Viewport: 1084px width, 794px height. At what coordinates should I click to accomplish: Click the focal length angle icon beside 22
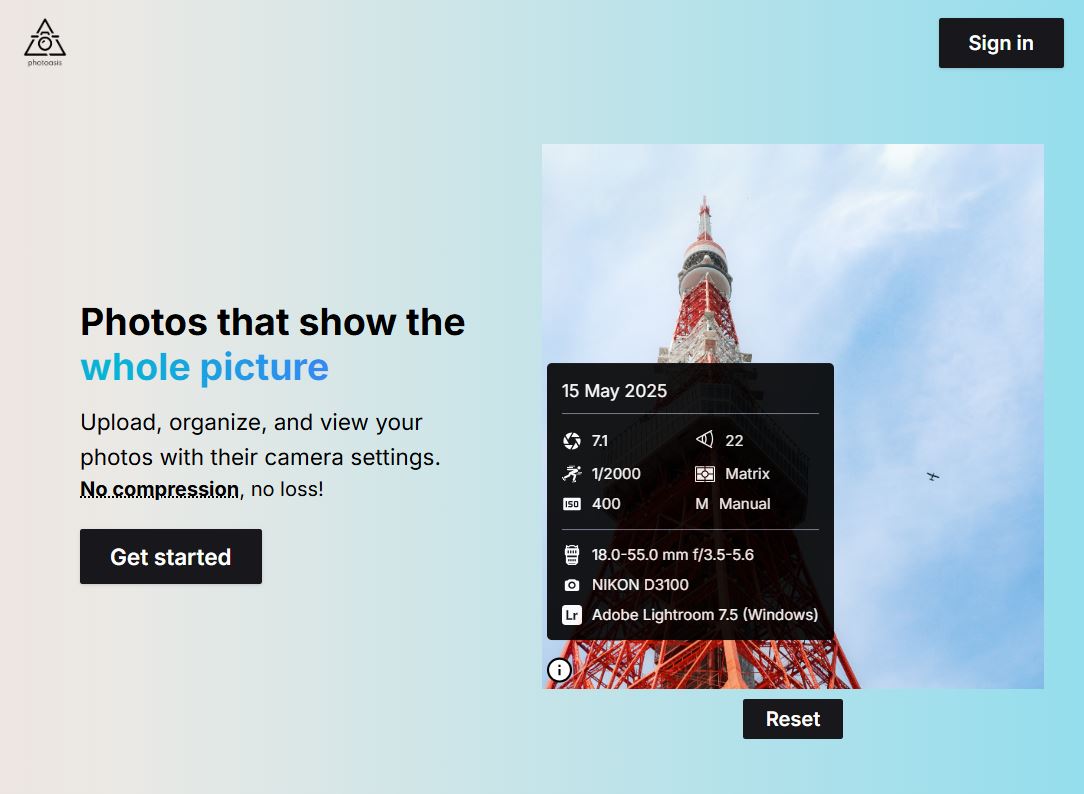[704, 440]
